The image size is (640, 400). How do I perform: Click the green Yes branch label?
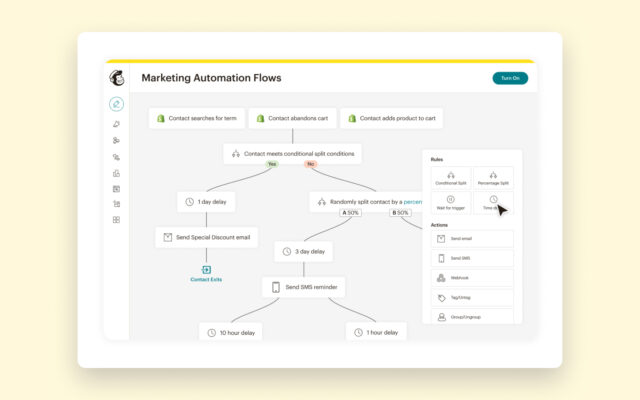pyautogui.click(x=272, y=164)
